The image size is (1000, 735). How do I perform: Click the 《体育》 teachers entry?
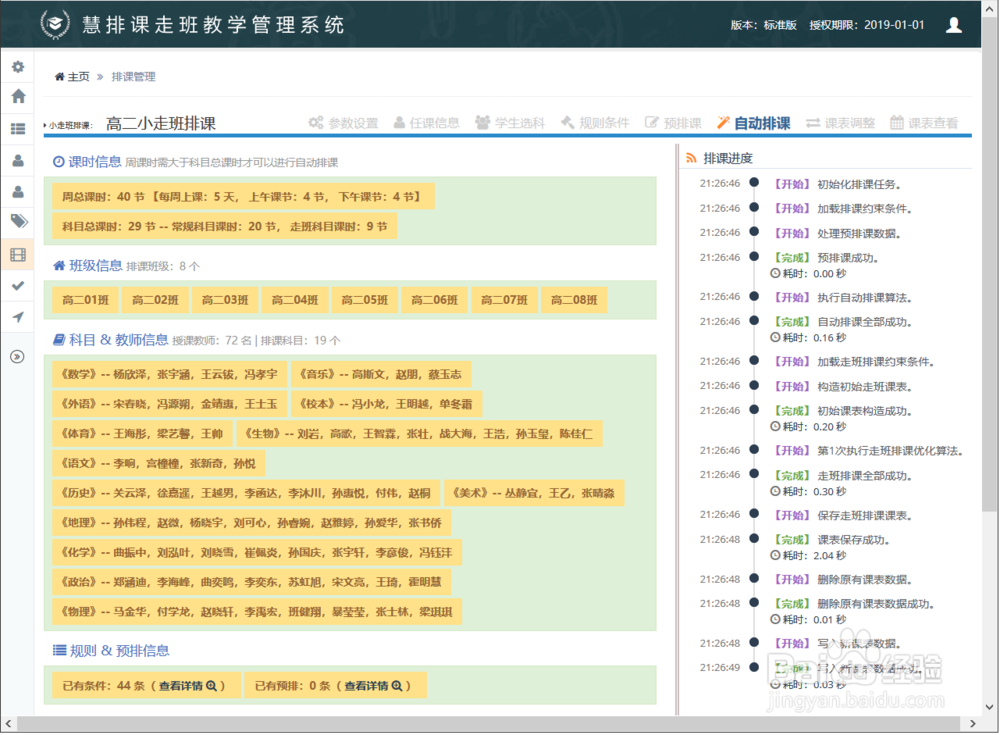(x=142, y=434)
